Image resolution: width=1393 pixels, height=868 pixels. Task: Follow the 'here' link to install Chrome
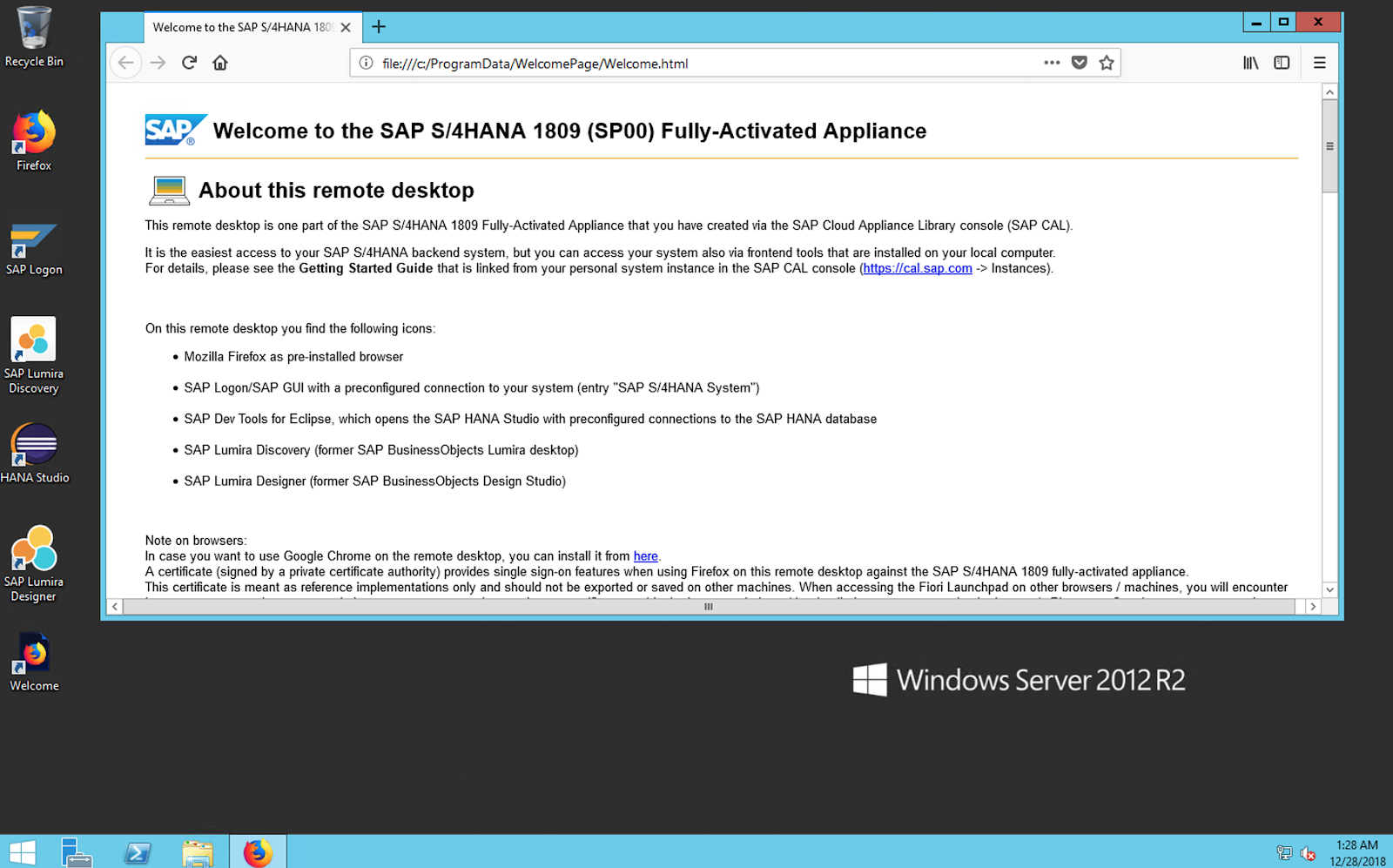click(x=646, y=556)
